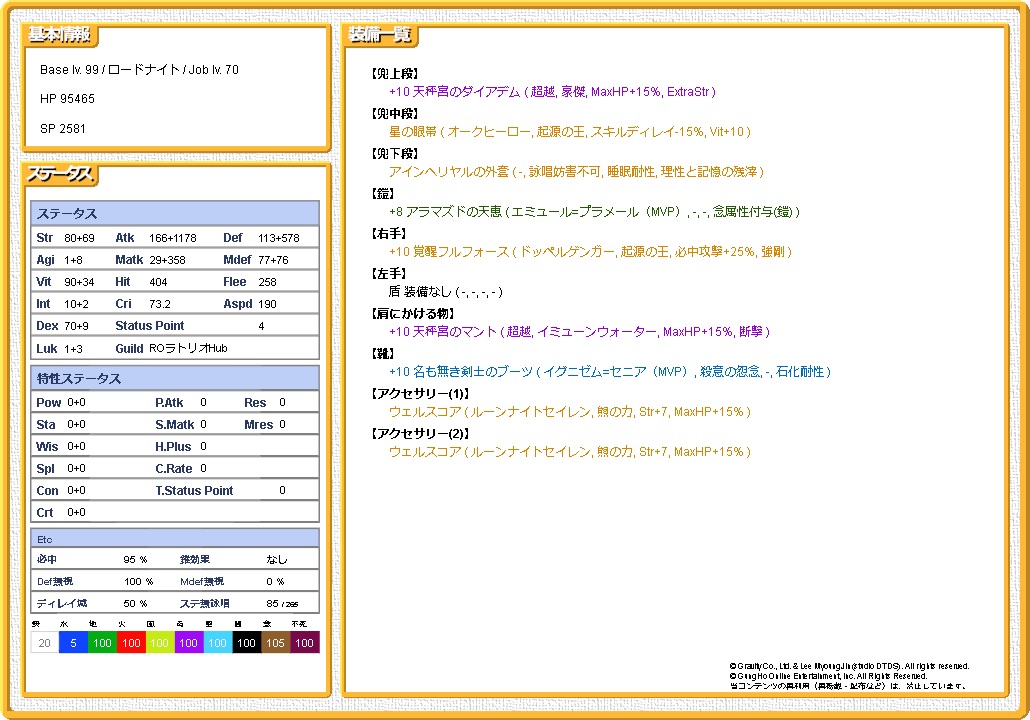Open the 星の眼帯 mid-headgear item

tap(569, 132)
